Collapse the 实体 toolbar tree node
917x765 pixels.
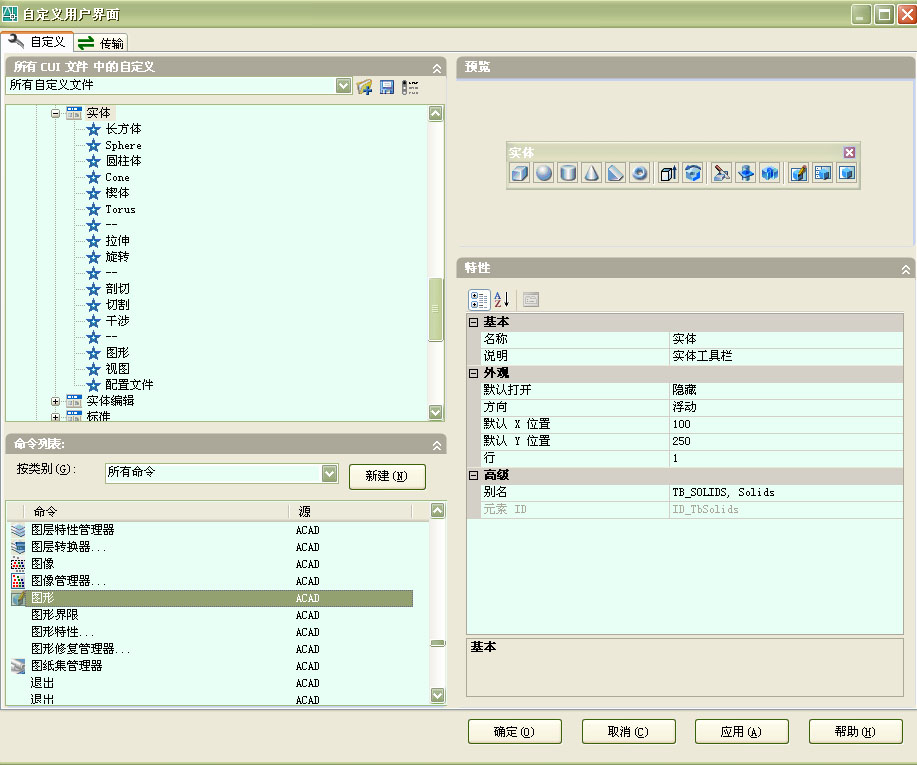[x=55, y=113]
